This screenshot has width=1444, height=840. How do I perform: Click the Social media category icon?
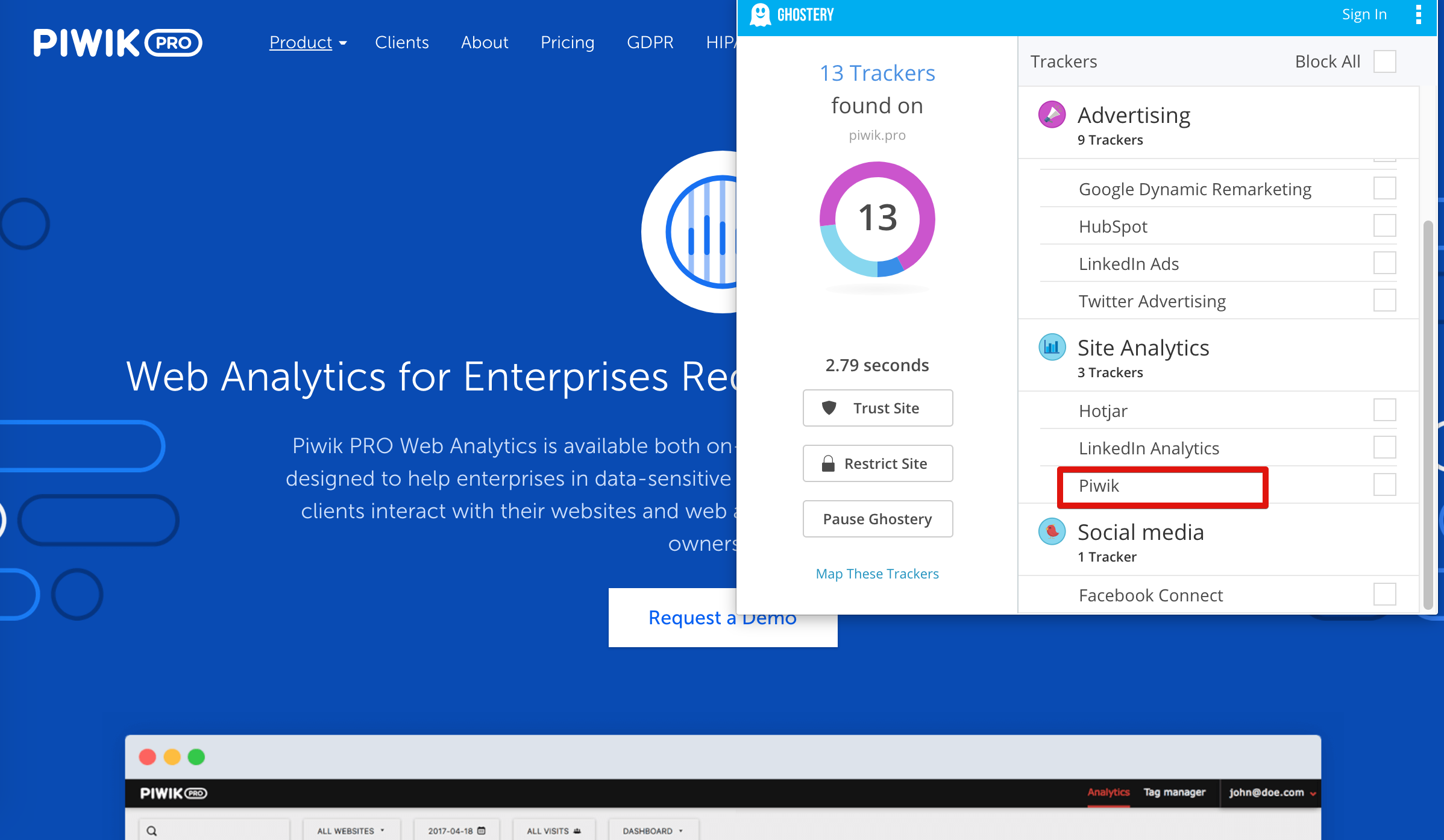[x=1052, y=531]
